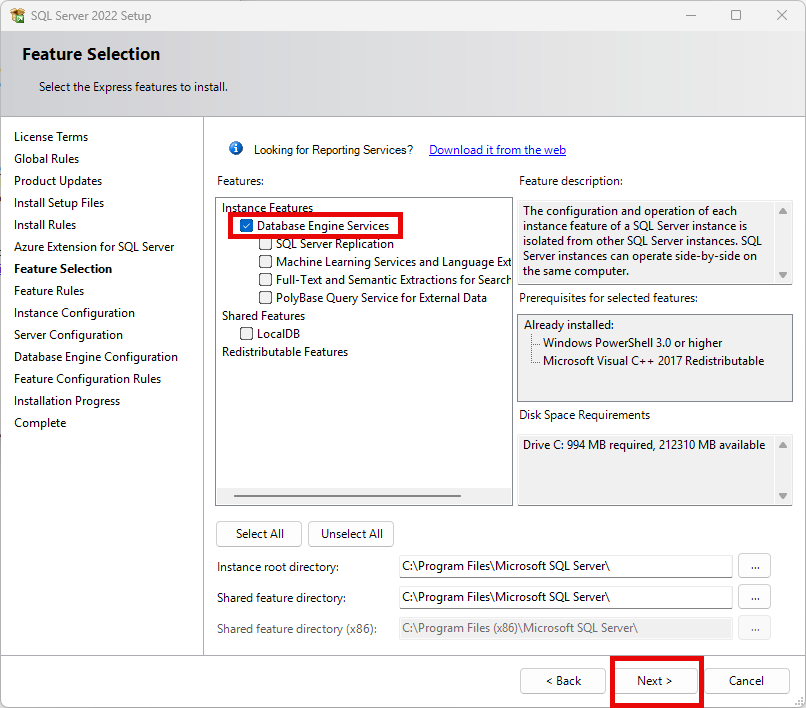
Task: Select the Install Rules step
Action: tap(45, 225)
